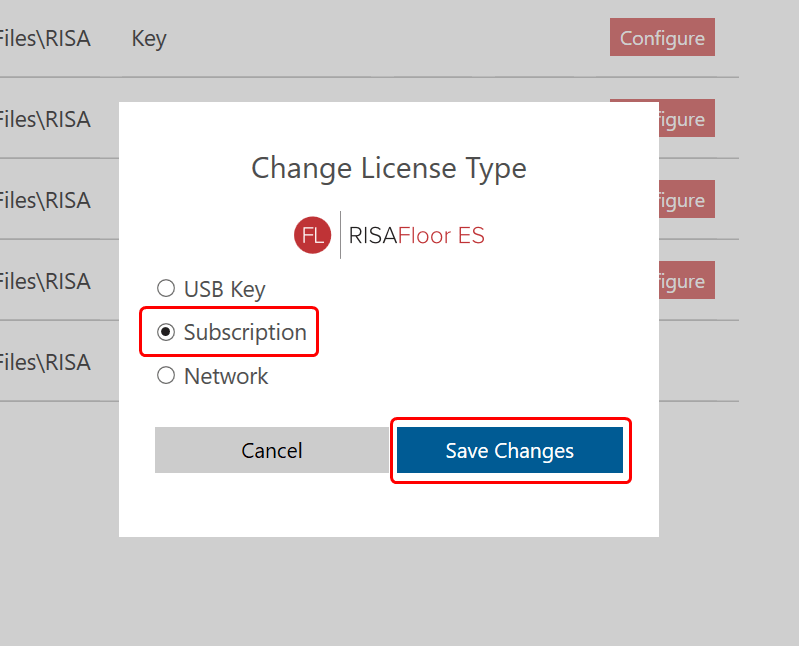Click Configure button in the Key row
Screen dimensions: 799x646
662,38
